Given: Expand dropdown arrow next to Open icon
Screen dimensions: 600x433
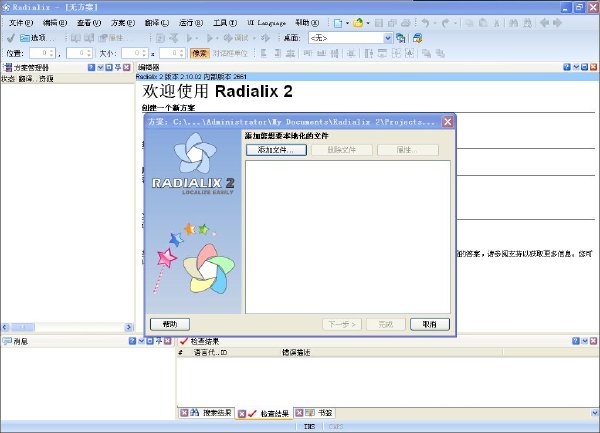Looking at the screenshot, I should click(368, 23).
